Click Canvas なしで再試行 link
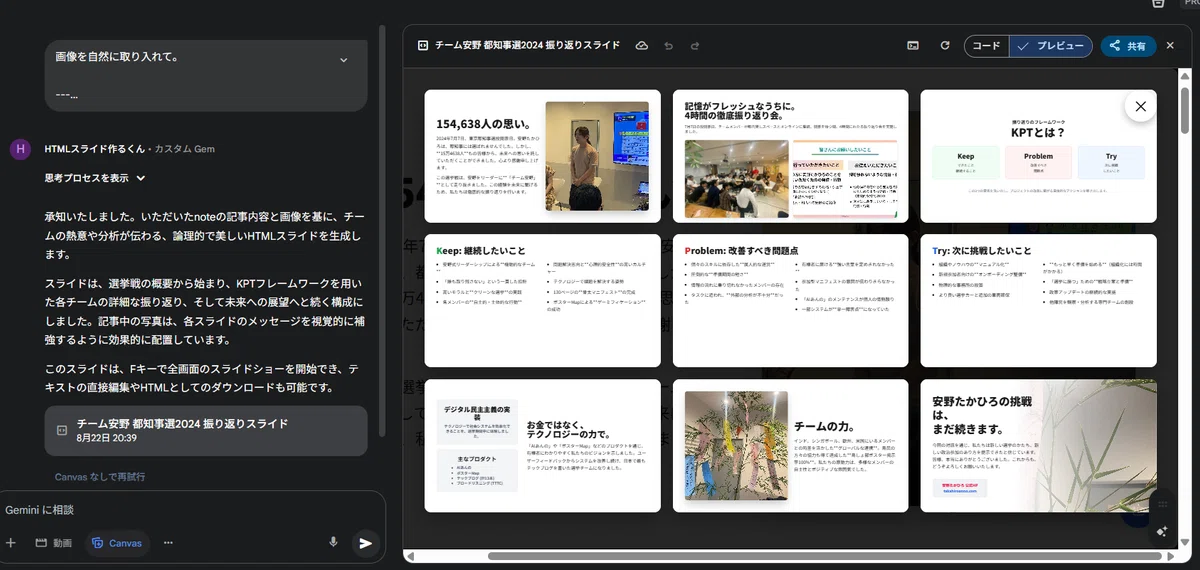1200x570 pixels. tap(100, 477)
